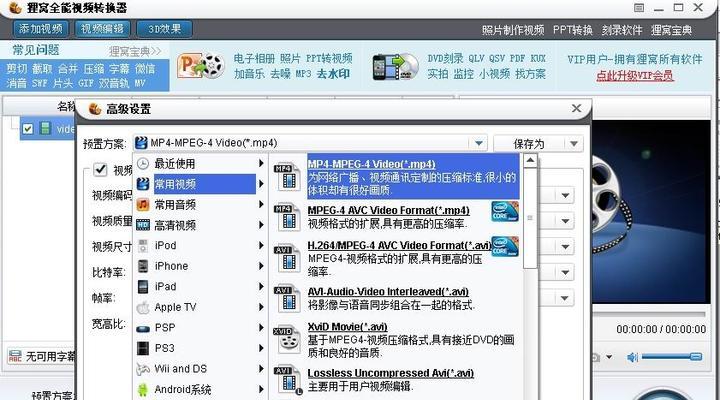Adjust the volume slider in preview panel
Screen dimensions: 720x400
(x=672, y=356)
